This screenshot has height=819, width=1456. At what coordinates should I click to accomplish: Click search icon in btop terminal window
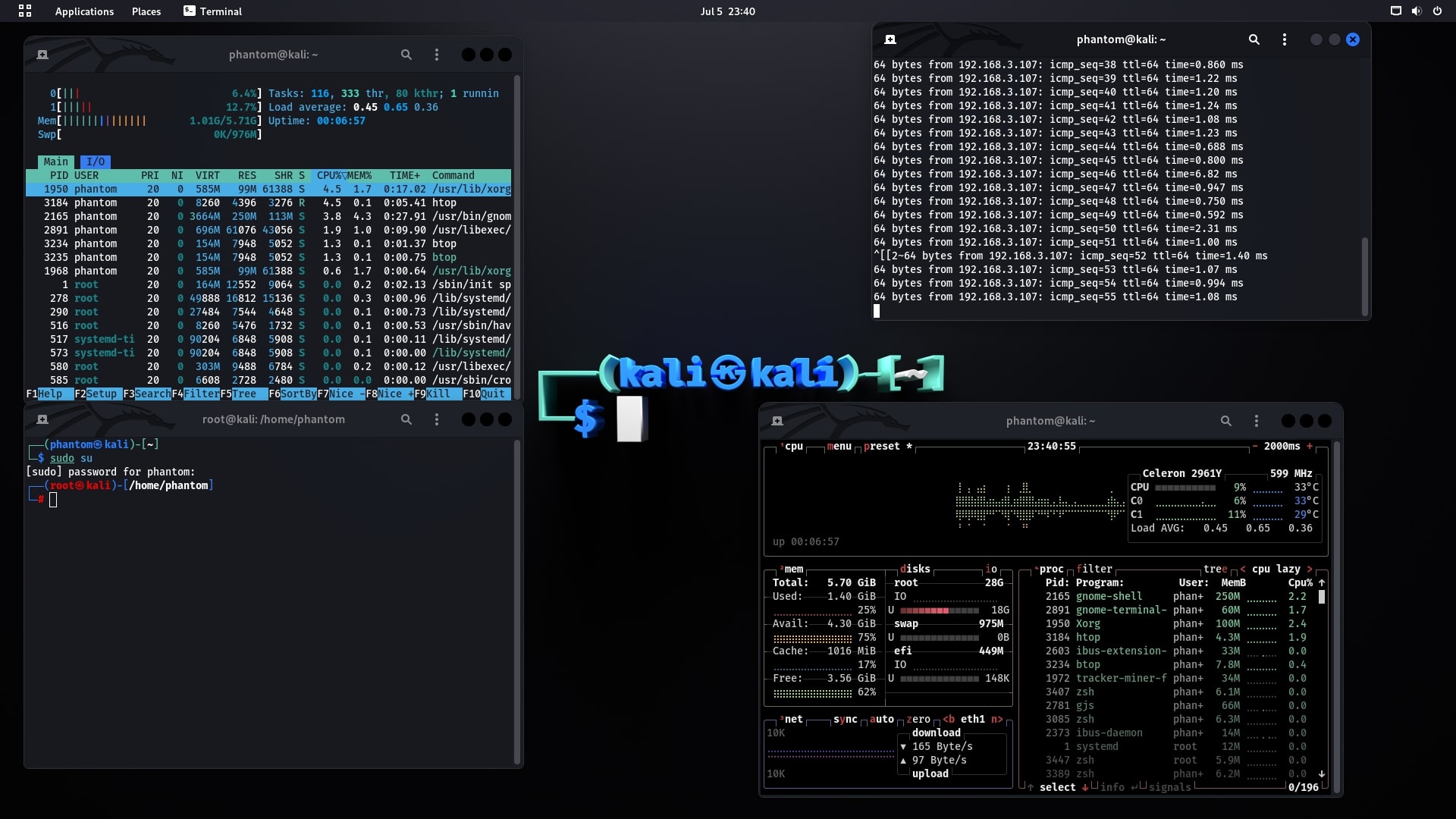click(x=1225, y=421)
